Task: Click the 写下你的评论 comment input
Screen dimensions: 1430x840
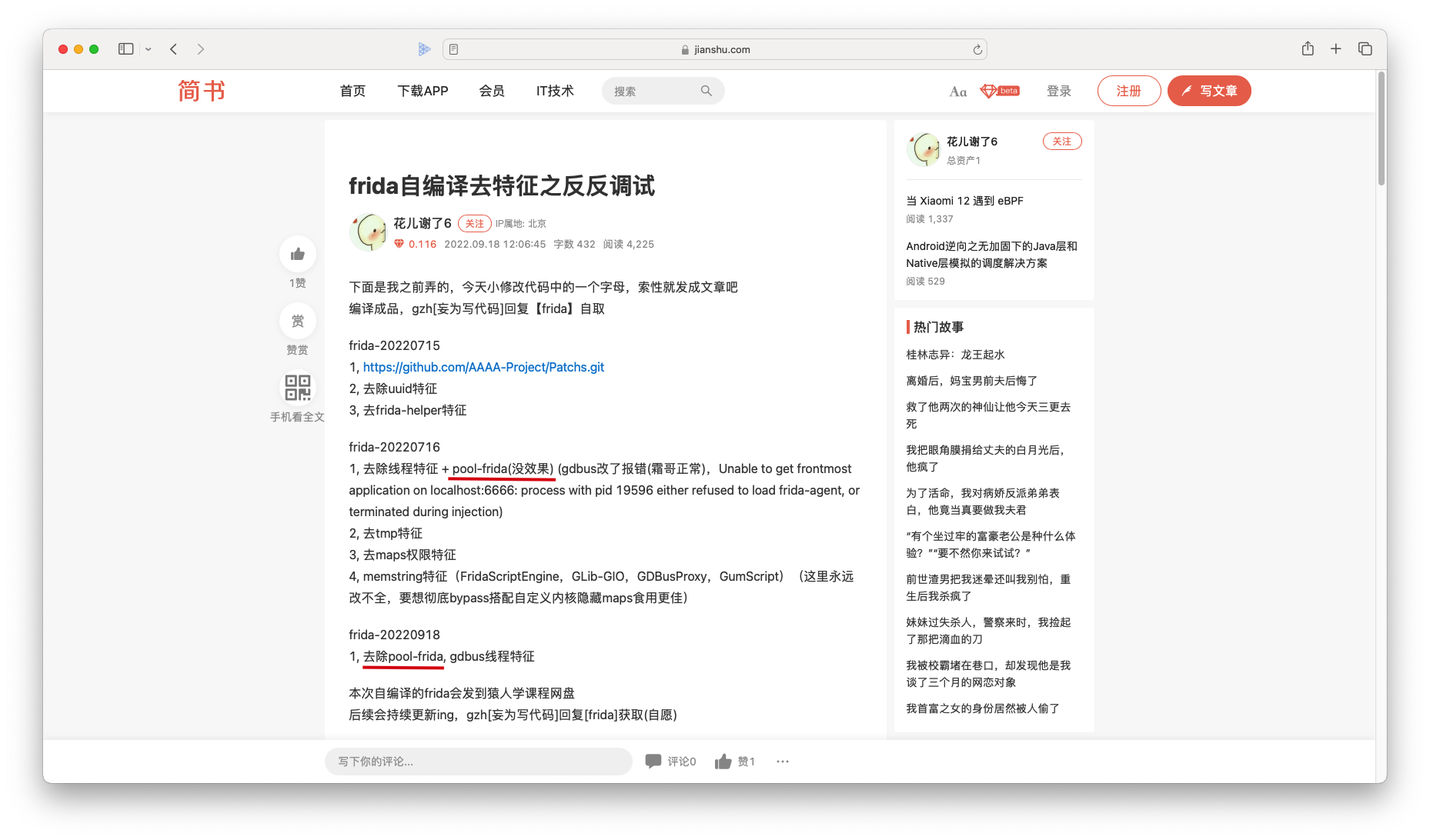Action: tap(478, 762)
